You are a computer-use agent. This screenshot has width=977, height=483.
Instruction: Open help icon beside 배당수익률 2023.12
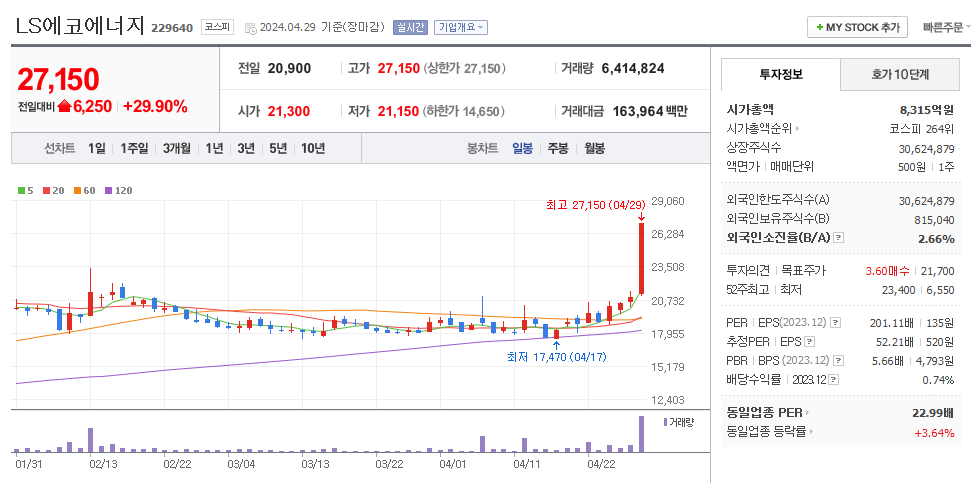834,380
